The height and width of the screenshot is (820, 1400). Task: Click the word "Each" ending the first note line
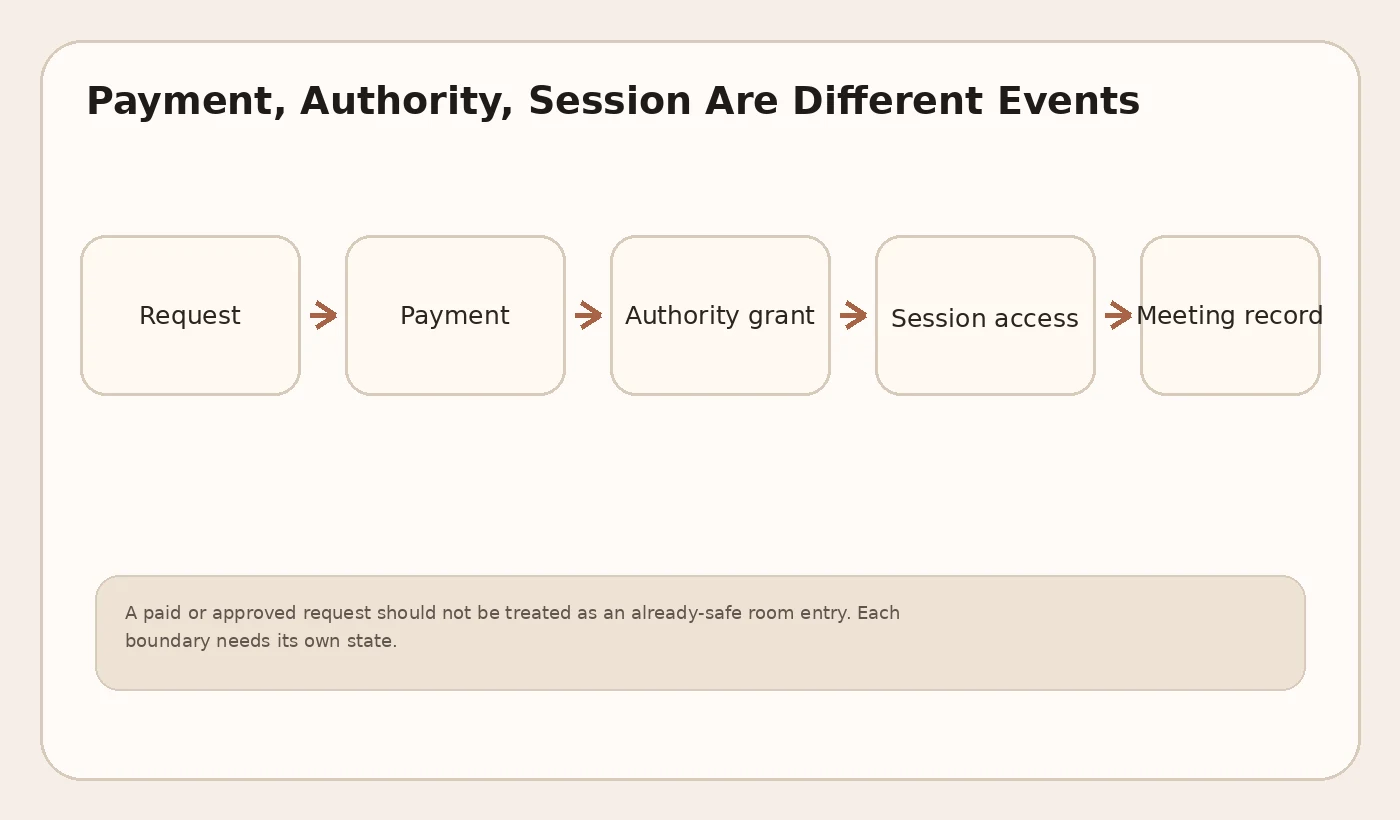click(879, 613)
